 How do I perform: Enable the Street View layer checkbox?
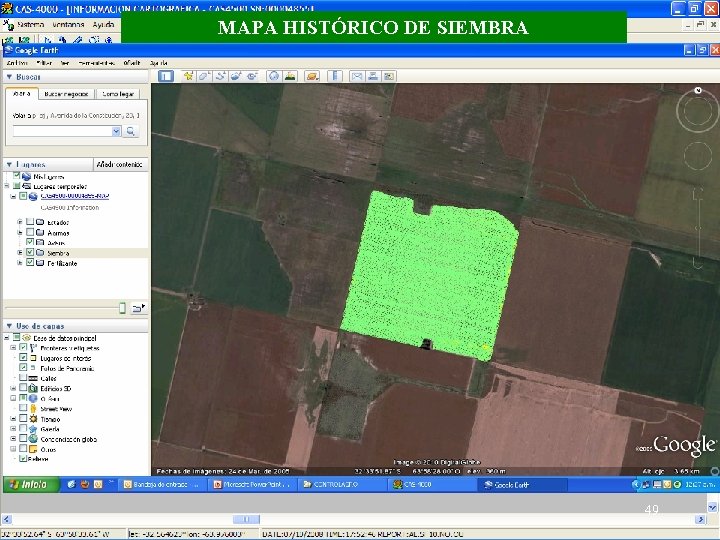click(x=23, y=408)
